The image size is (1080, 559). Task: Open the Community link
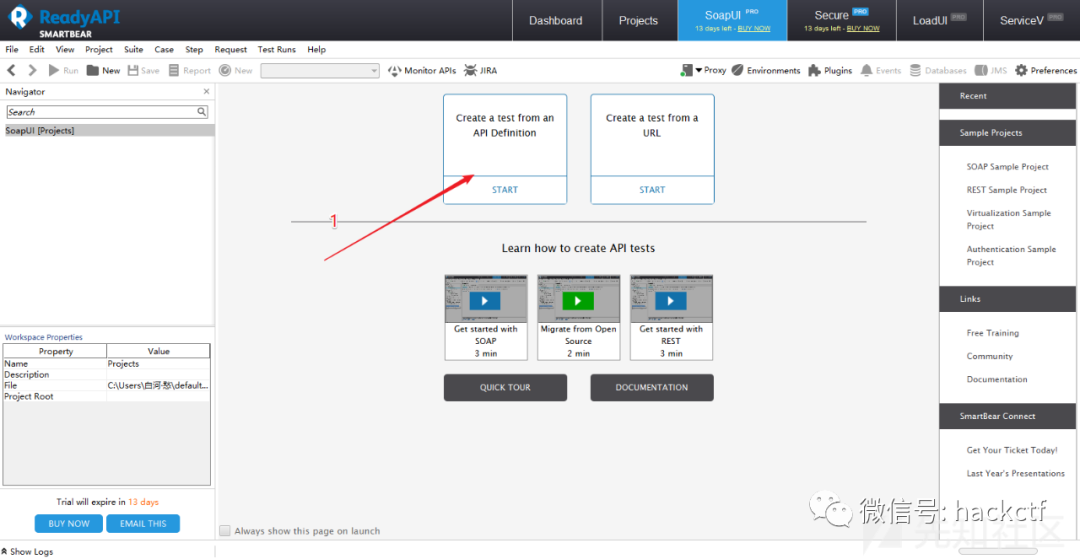click(x=990, y=357)
